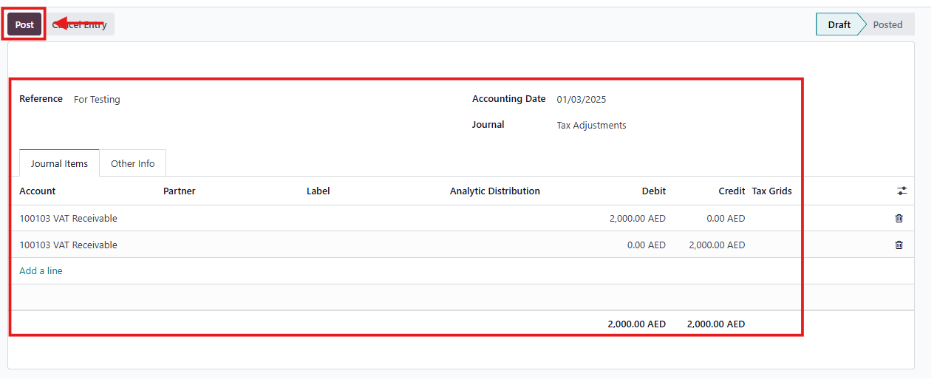Edit the Reference field 'For Testing'
The height and width of the screenshot is (379, 936).
(97, 100)
